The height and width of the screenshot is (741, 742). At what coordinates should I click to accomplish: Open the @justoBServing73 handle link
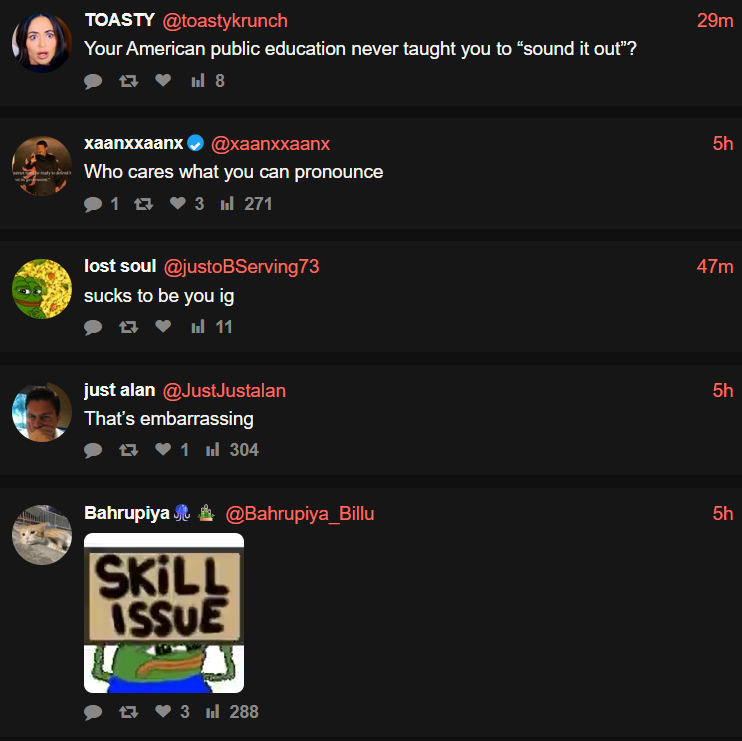pos(241,266)
